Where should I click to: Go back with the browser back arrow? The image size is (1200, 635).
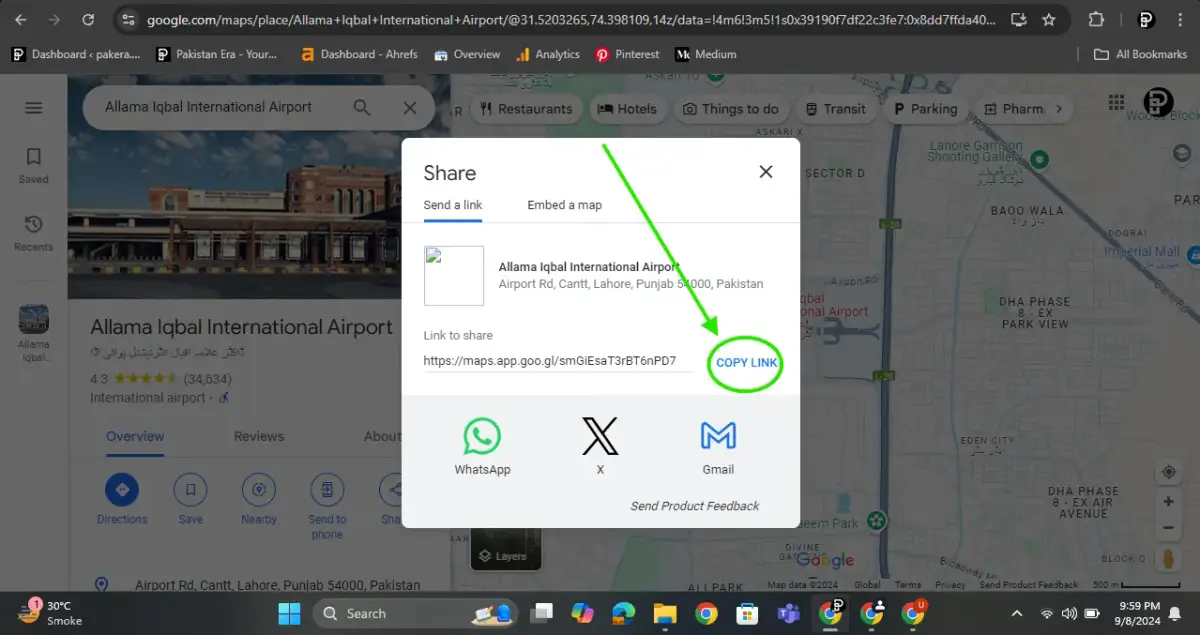pyautogui.click(x=20, y=19)
